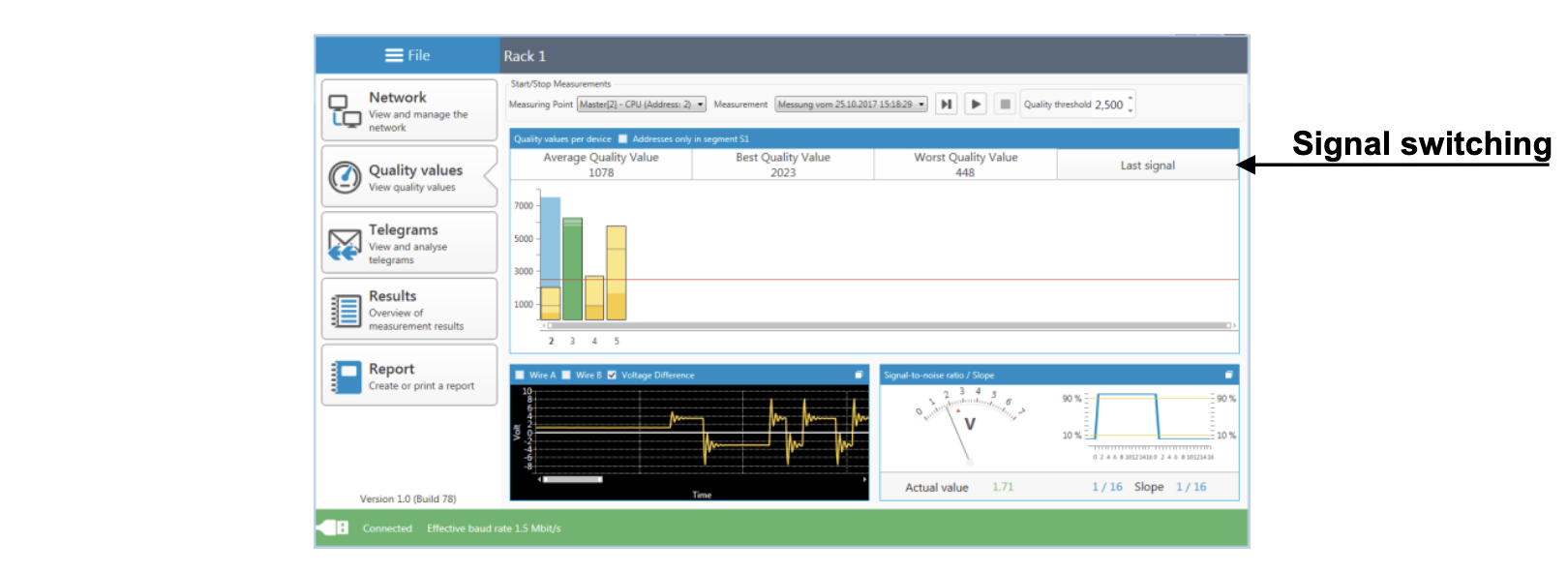Enable the Wire A checkbox
This screenshot has width=1568, height=573.
(520, 375)
